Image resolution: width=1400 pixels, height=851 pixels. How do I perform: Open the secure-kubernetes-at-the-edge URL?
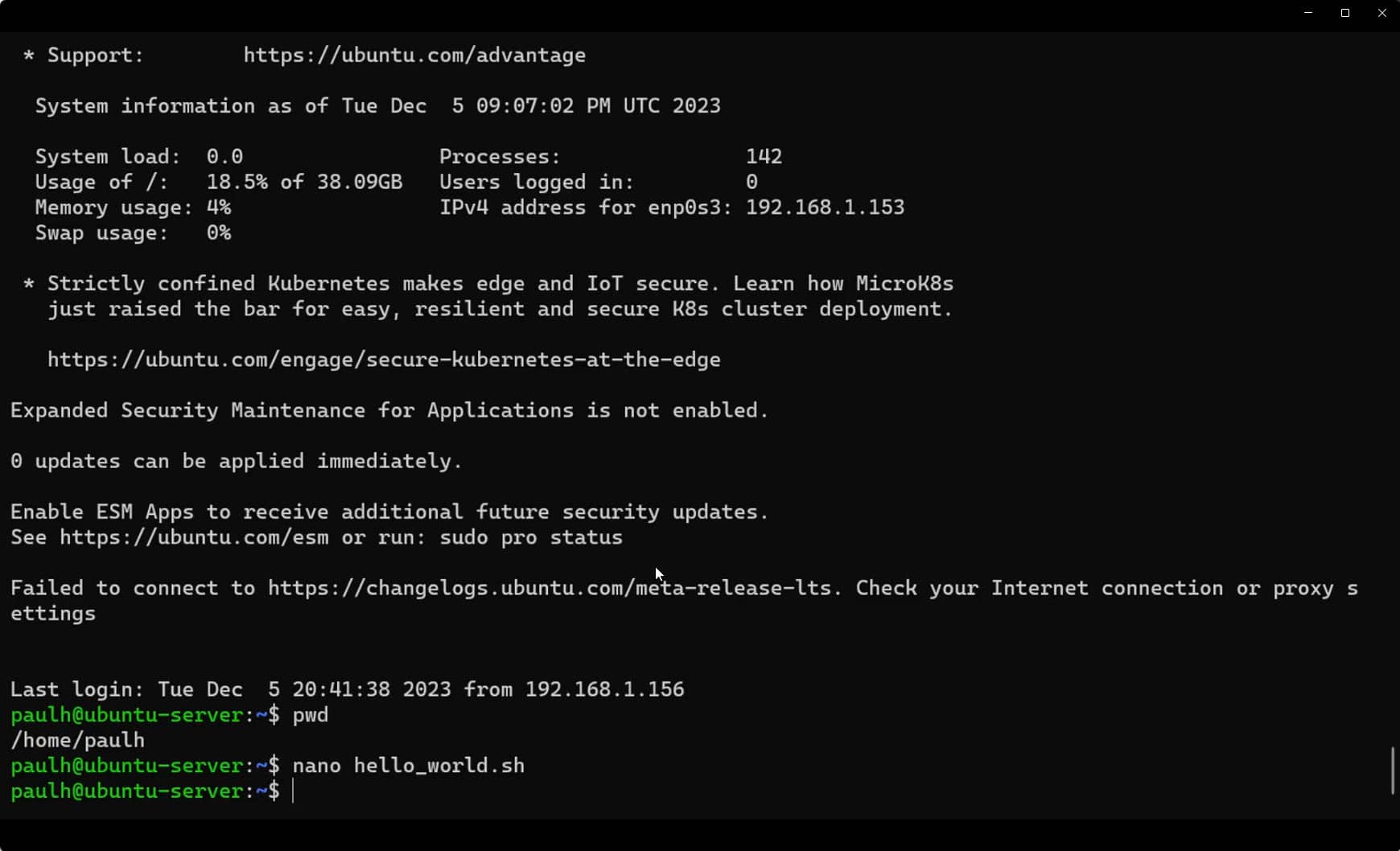384,360
